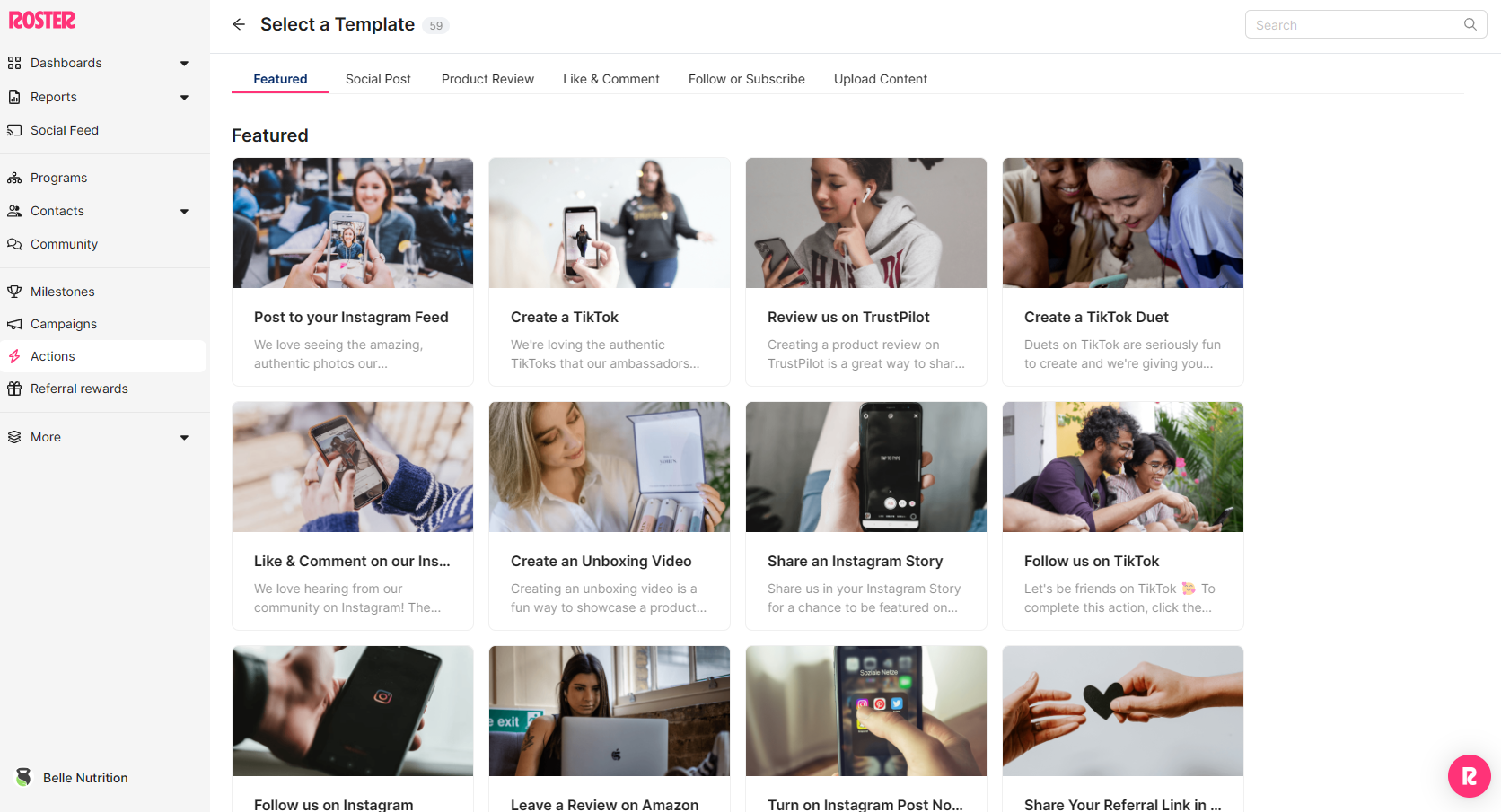Expand the Contacts dropdown arrow
This screenshot has height=812, width=1501.
(x=184, y=211)
